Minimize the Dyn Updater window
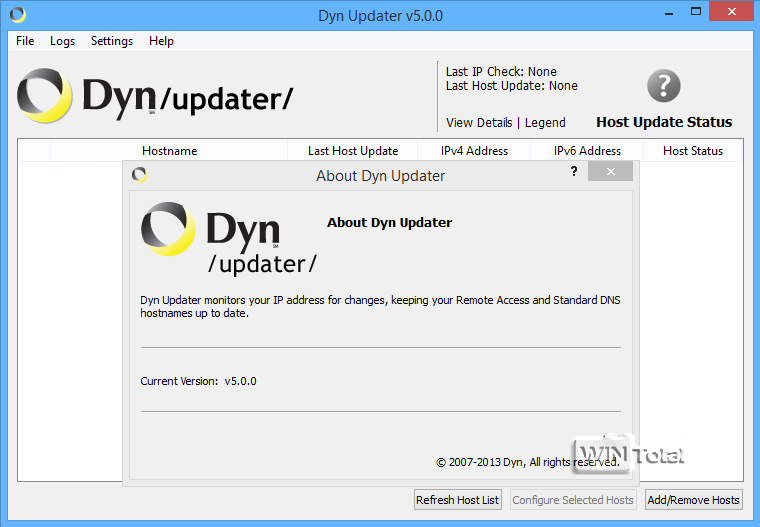This screenshot has width=760, height=527. 669,13
